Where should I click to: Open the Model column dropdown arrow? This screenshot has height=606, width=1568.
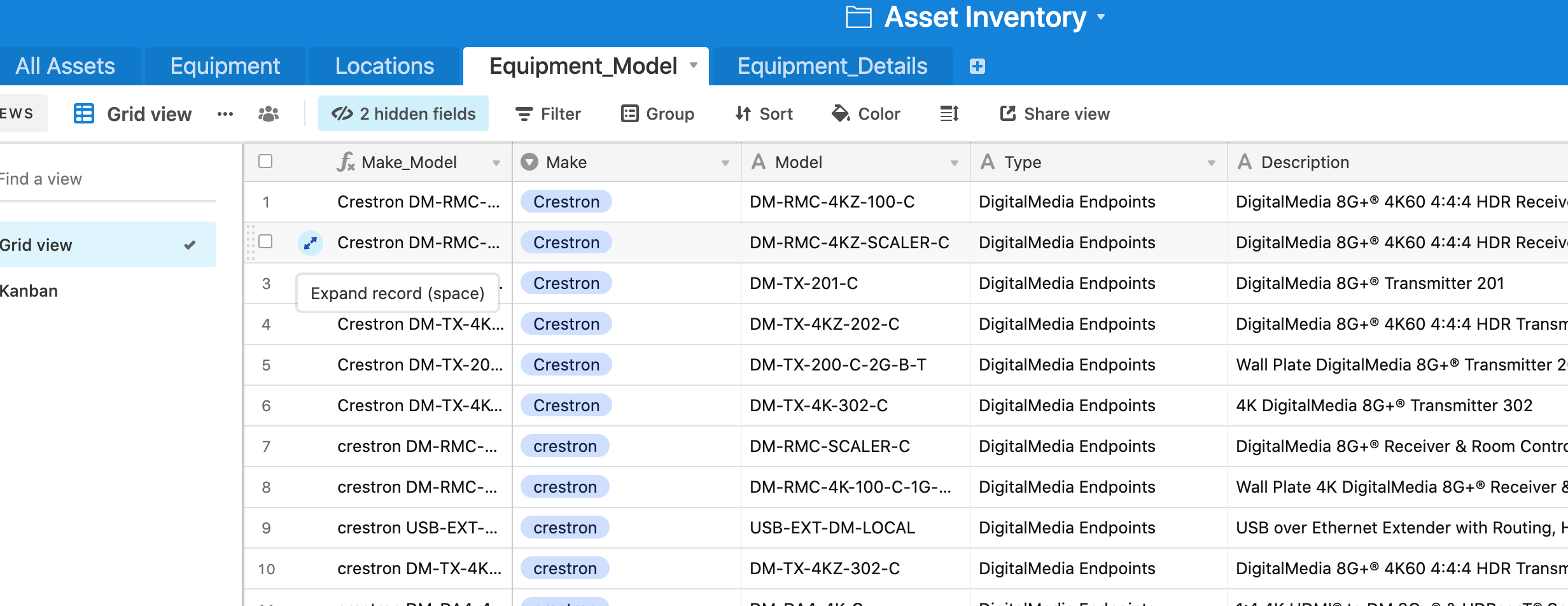click(x=955, y=163)
